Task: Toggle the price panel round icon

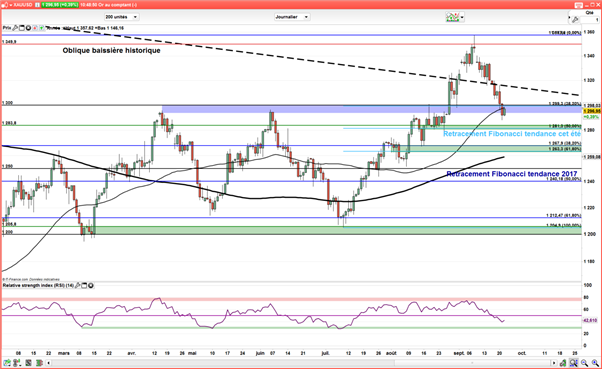Action: coord(28,28)
